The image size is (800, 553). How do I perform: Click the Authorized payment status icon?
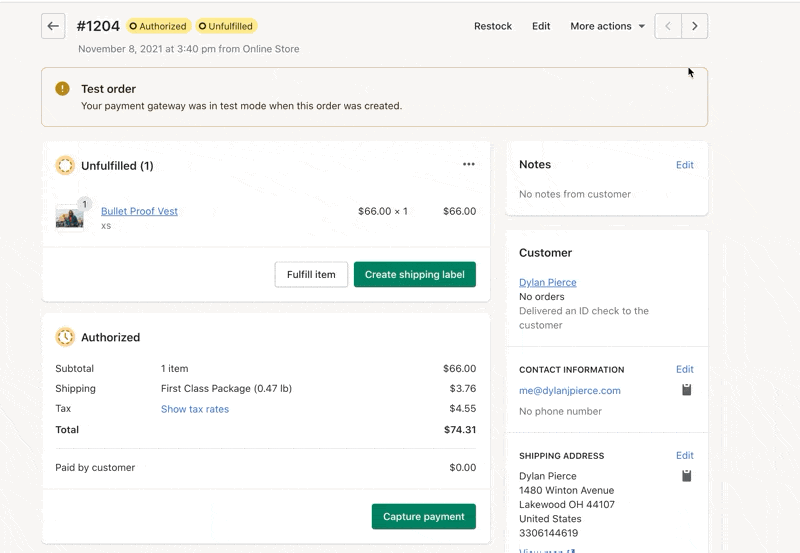pos(65,337)
